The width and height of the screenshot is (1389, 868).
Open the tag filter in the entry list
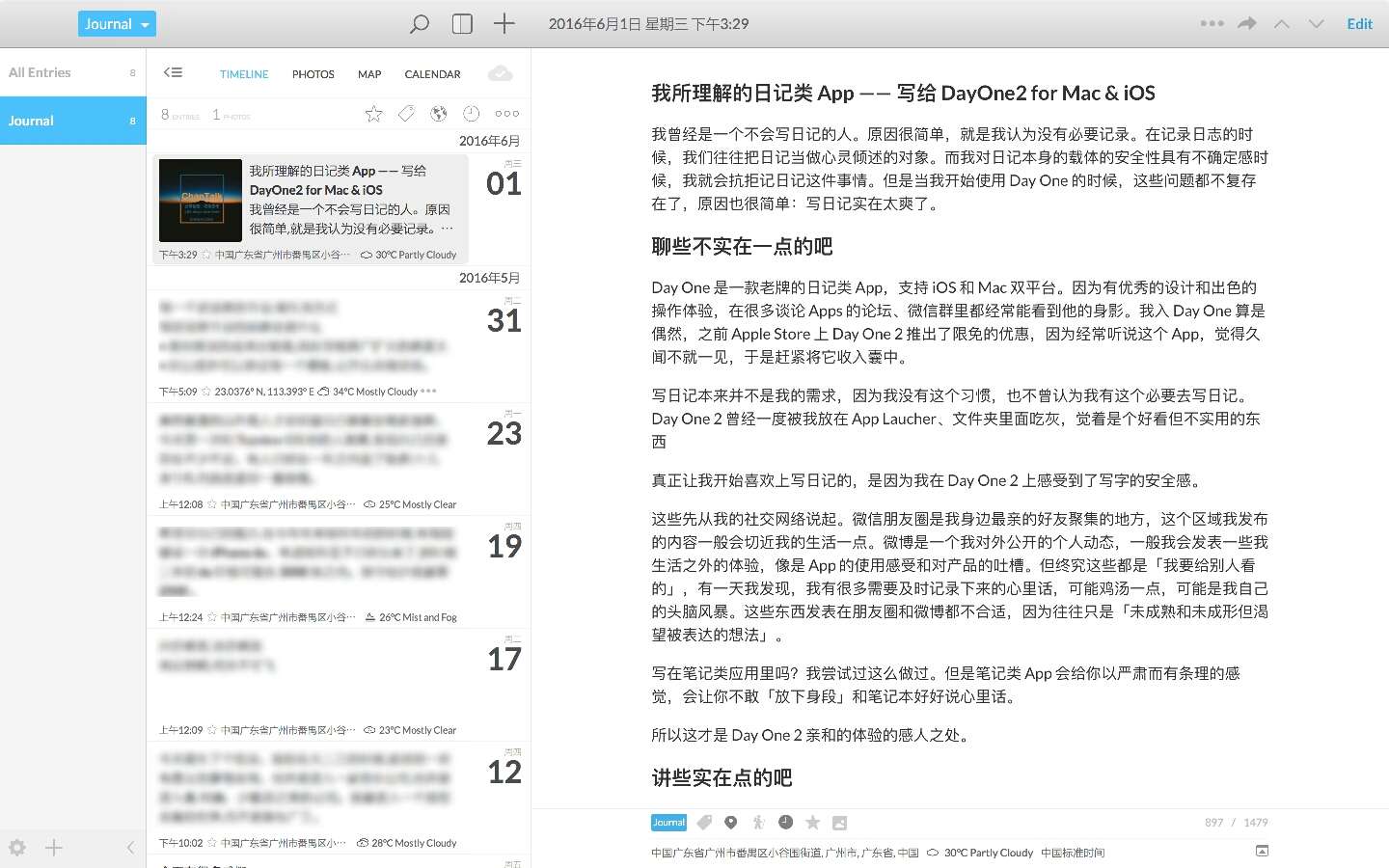(x=406, y=113)
